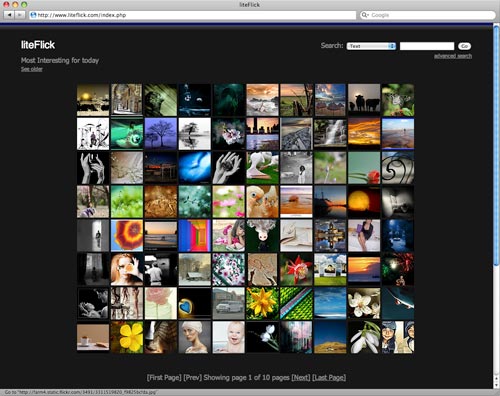This screenshot has height=396, width=500.
Task: Click the browser back arrow button
Action: click(9, 15)
